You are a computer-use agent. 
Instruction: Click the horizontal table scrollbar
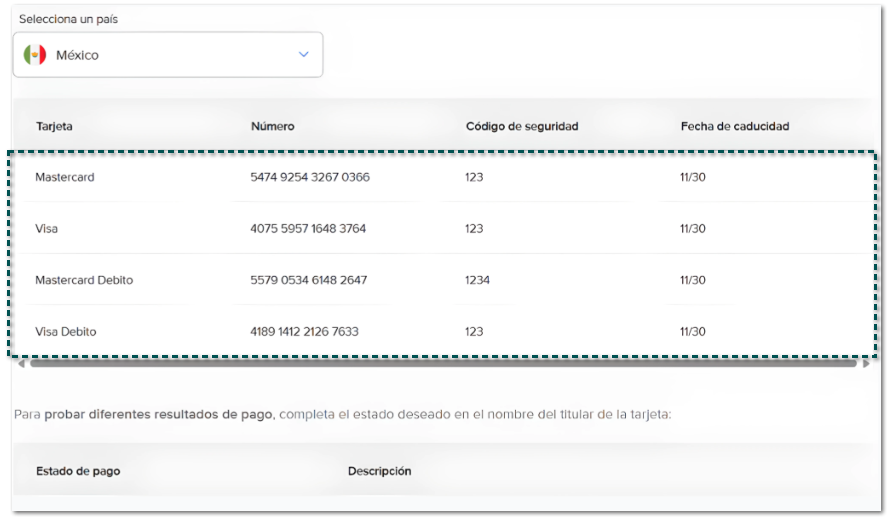click(440, 364)
